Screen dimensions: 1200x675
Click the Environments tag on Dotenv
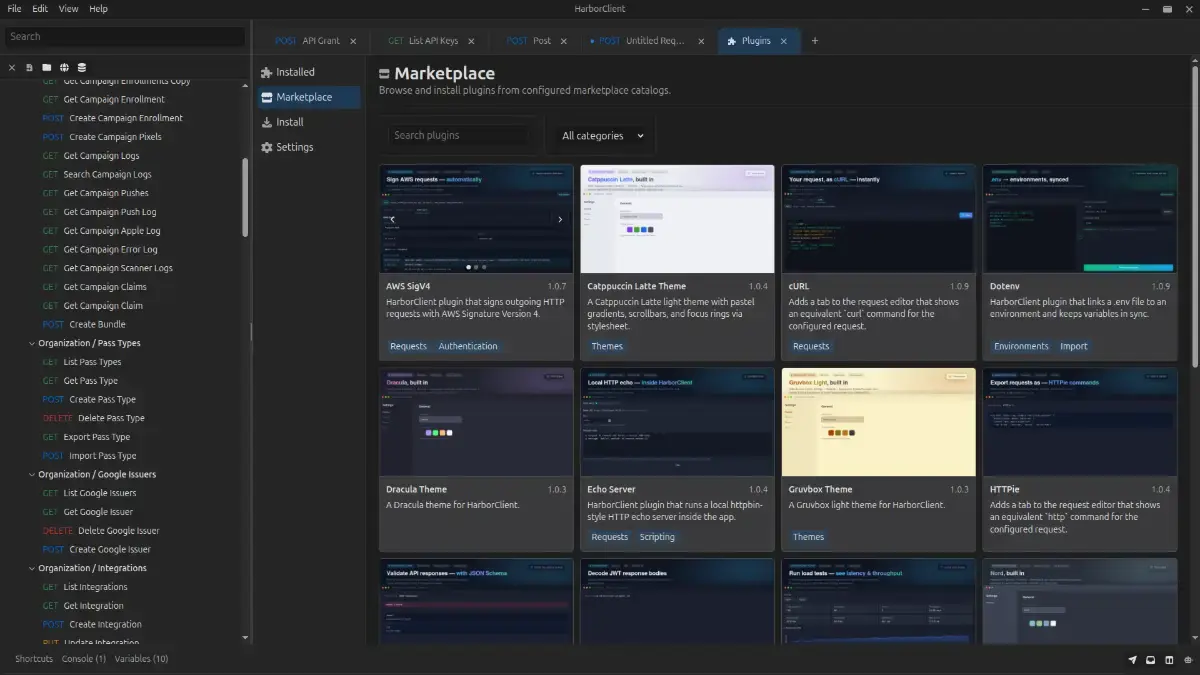point(1021,346)
